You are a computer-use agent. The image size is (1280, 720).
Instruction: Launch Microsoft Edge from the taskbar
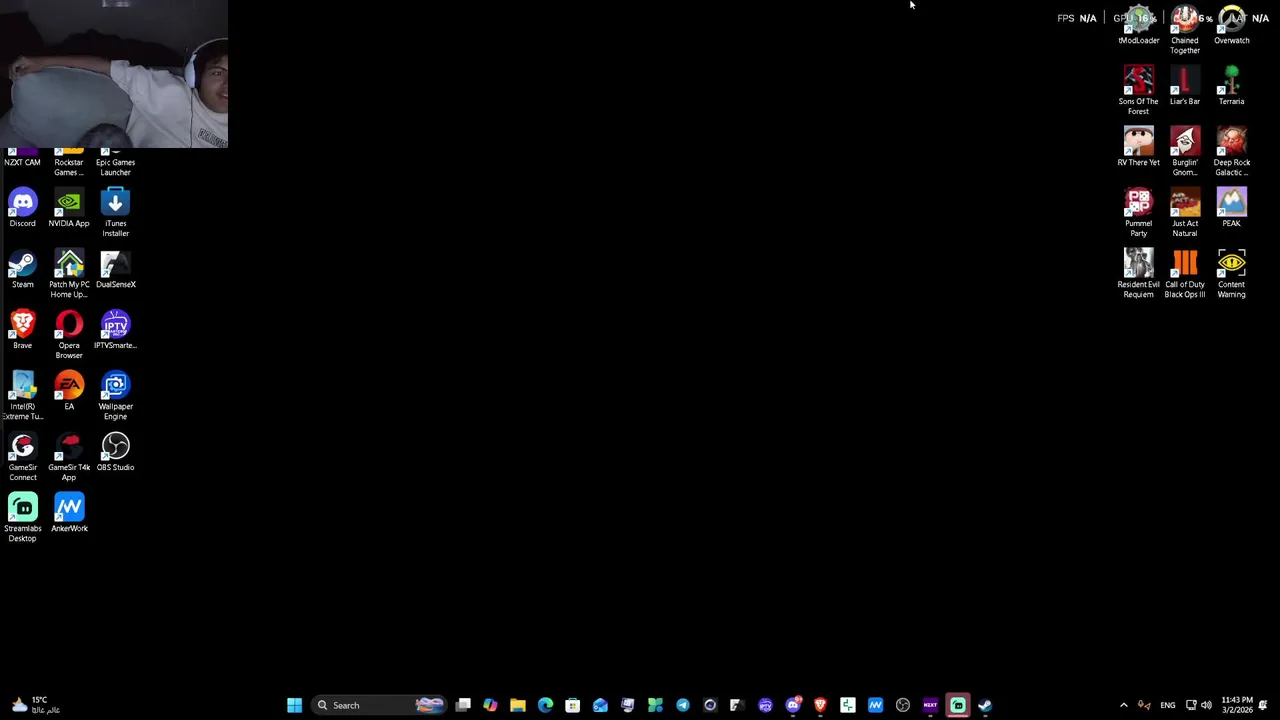pyautogui.click(x=545, y=705)
